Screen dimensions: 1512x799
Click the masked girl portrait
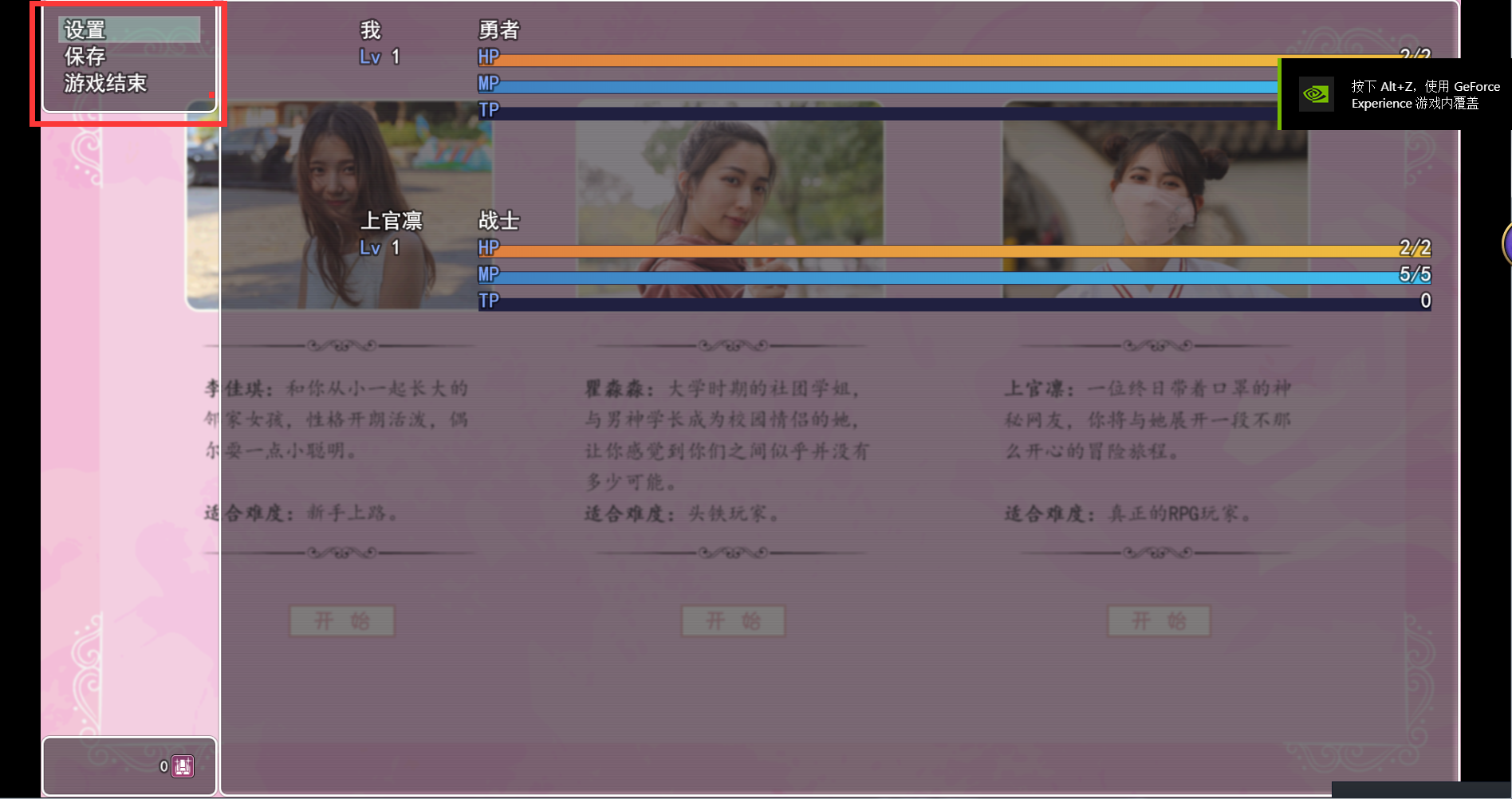pos(1155,199)
